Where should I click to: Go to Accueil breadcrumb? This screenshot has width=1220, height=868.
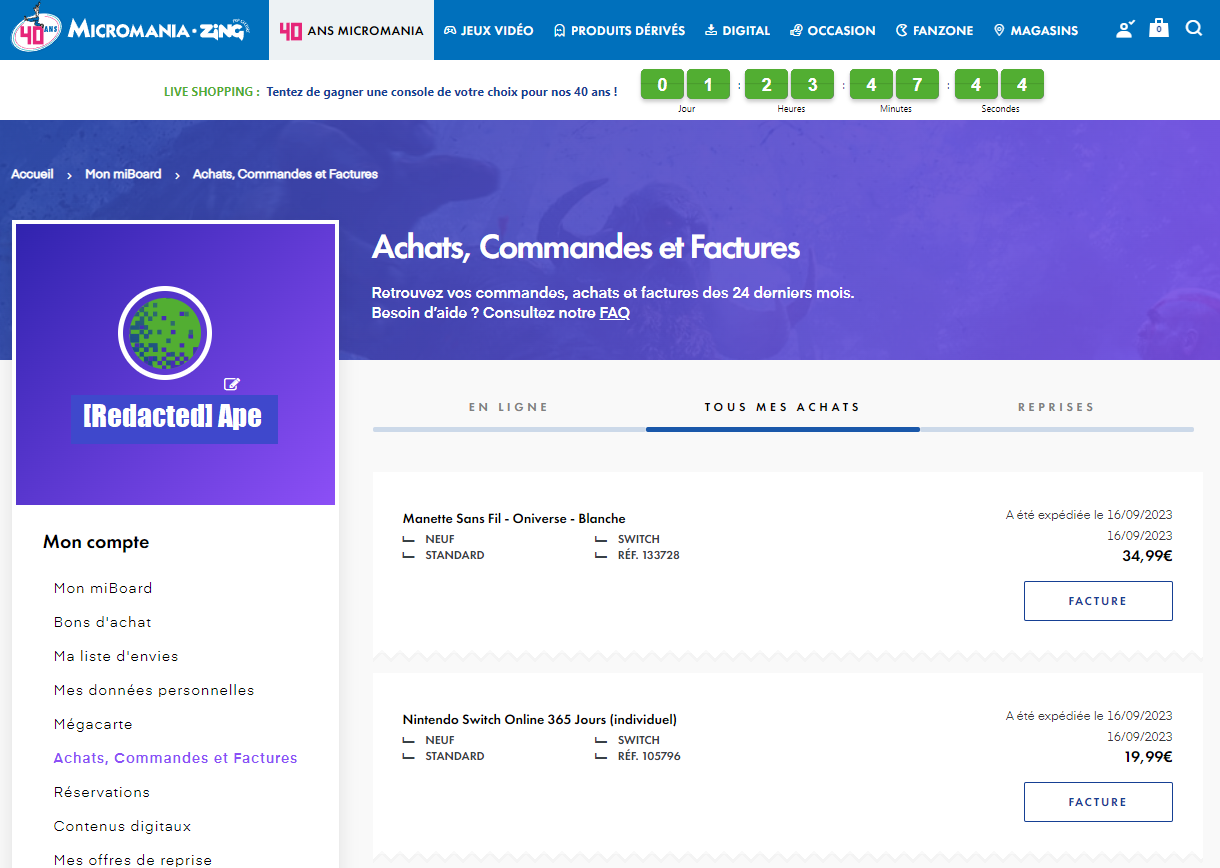click(32, 174)
